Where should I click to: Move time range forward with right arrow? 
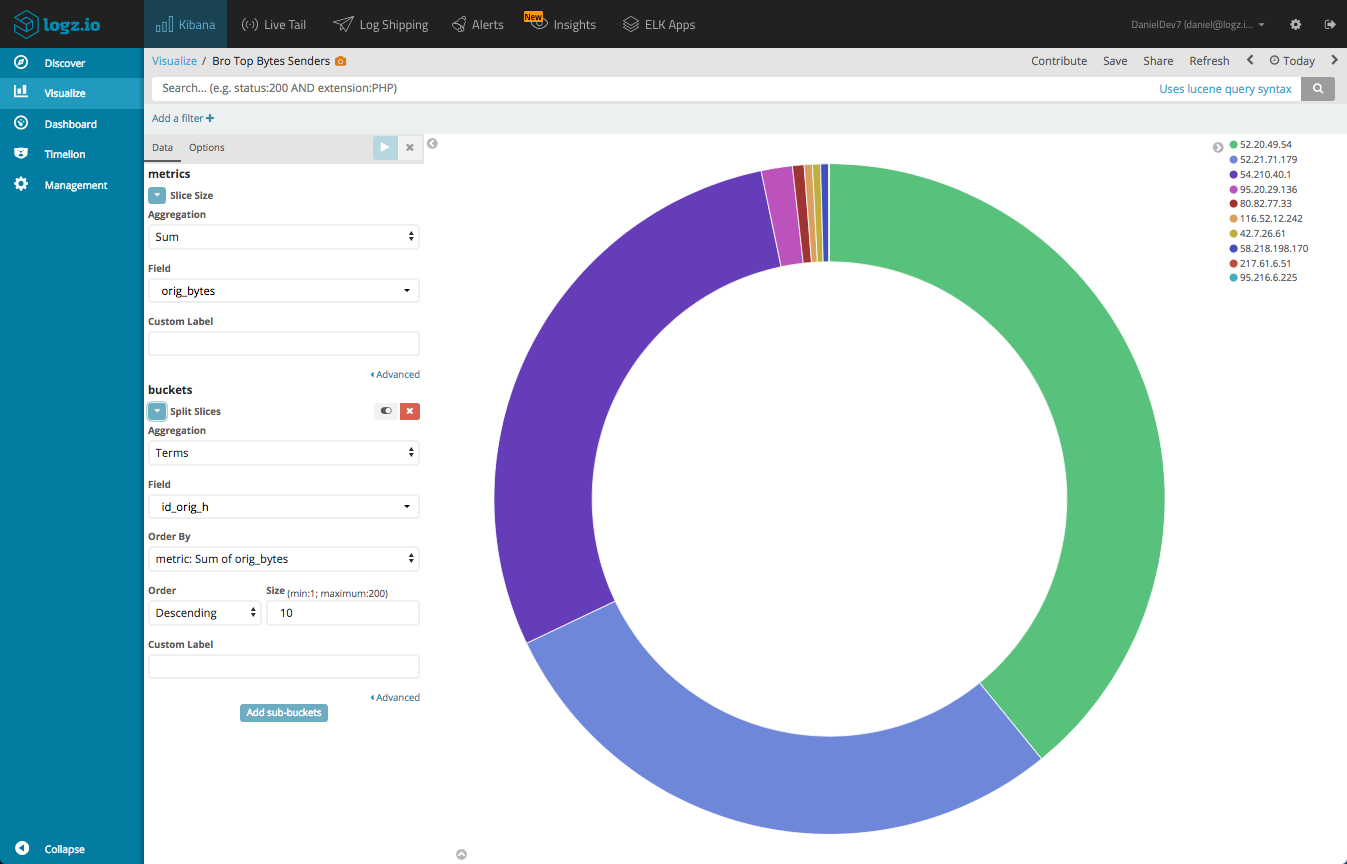1334,60
